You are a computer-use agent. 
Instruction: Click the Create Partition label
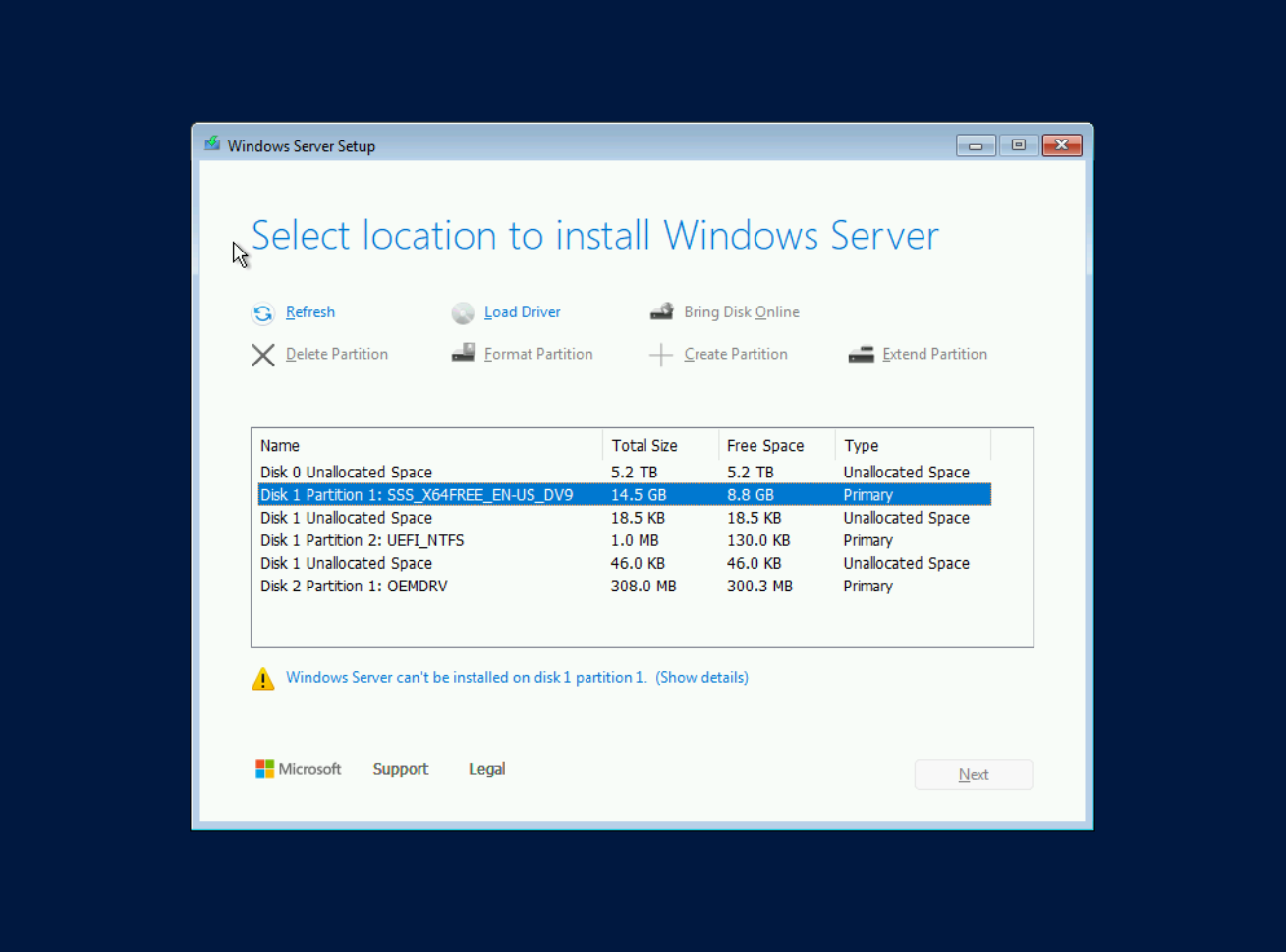736,354
